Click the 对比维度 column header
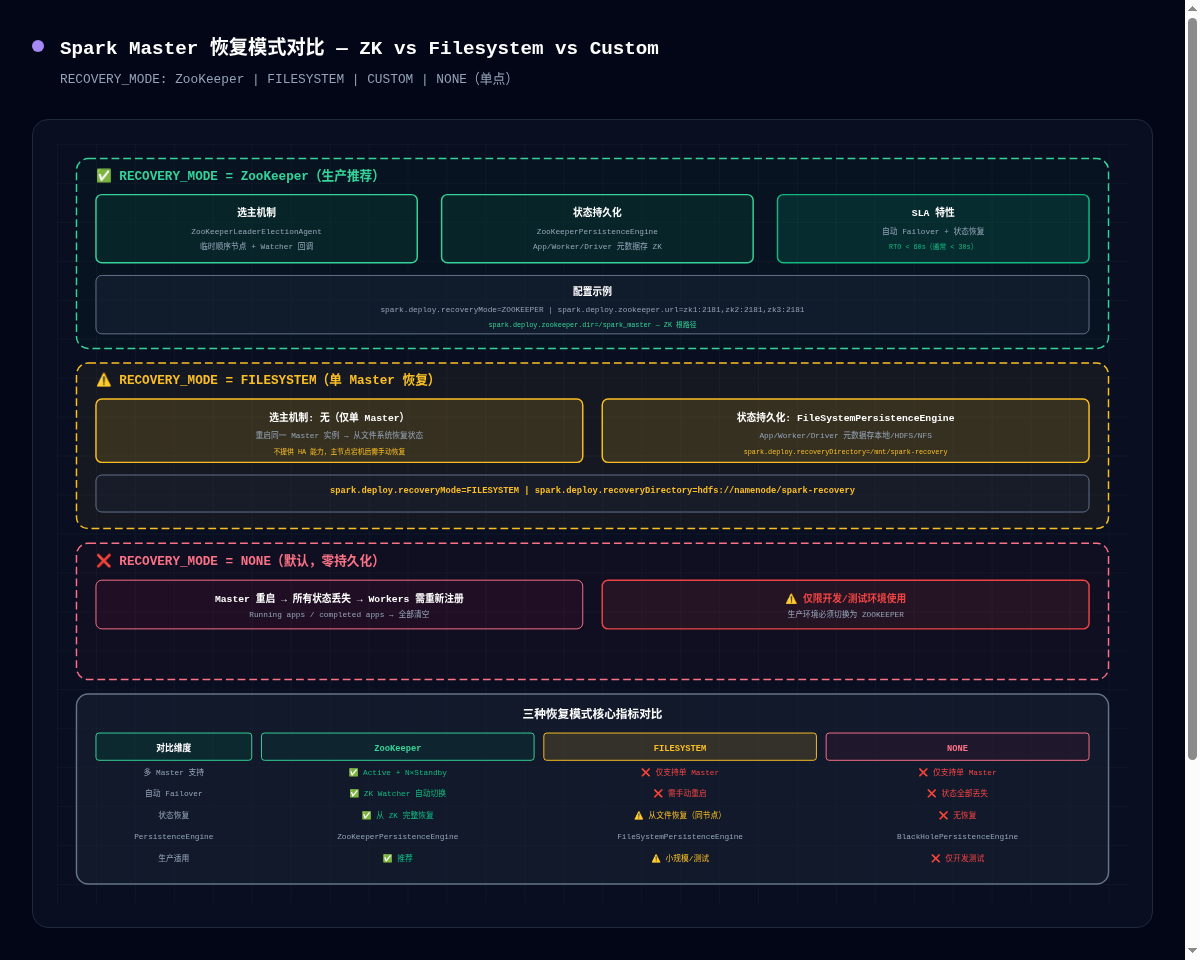This screenshot has width=1200, height=960. point(174,747)
